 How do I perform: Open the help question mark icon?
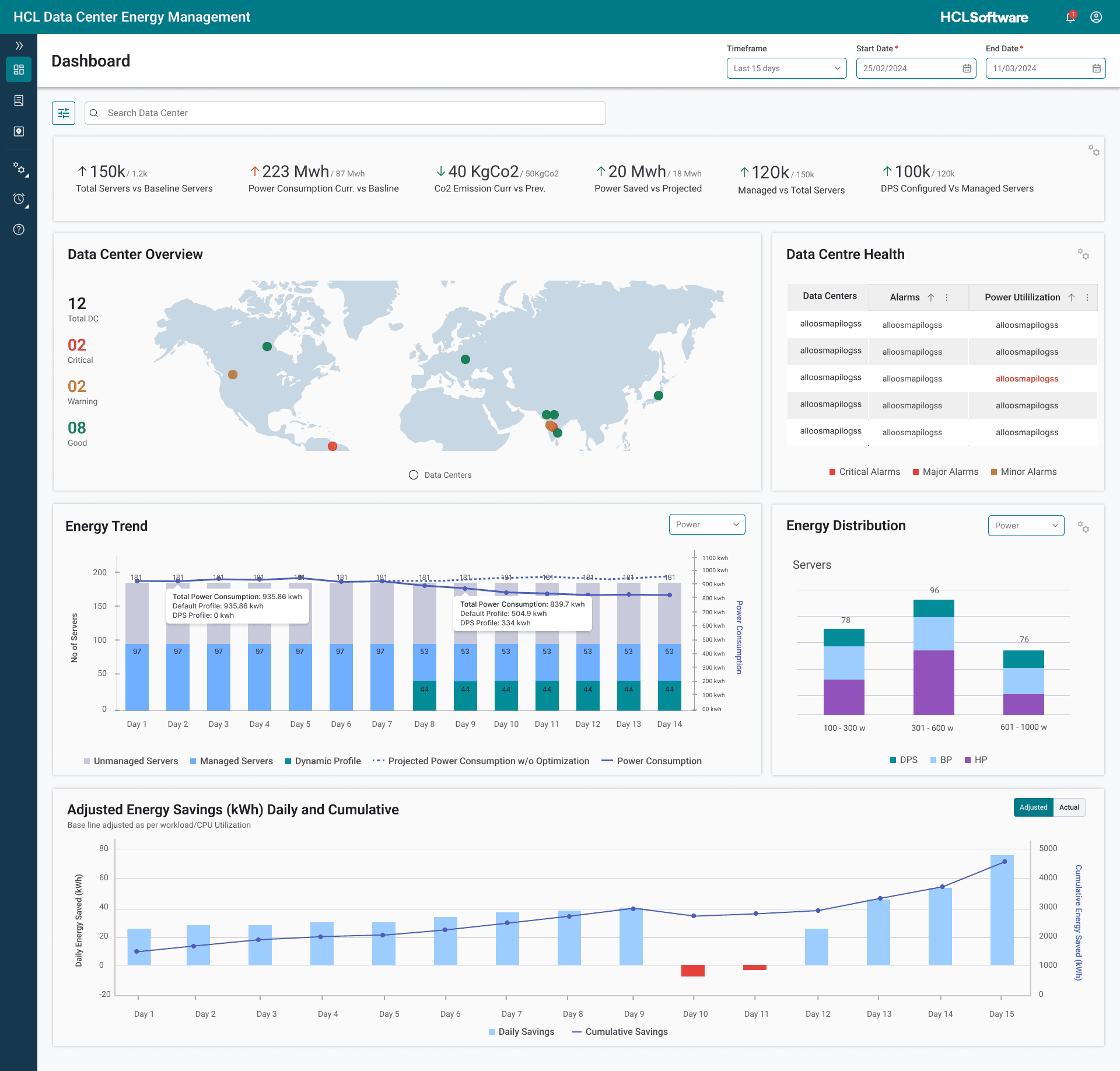point(19,229)
